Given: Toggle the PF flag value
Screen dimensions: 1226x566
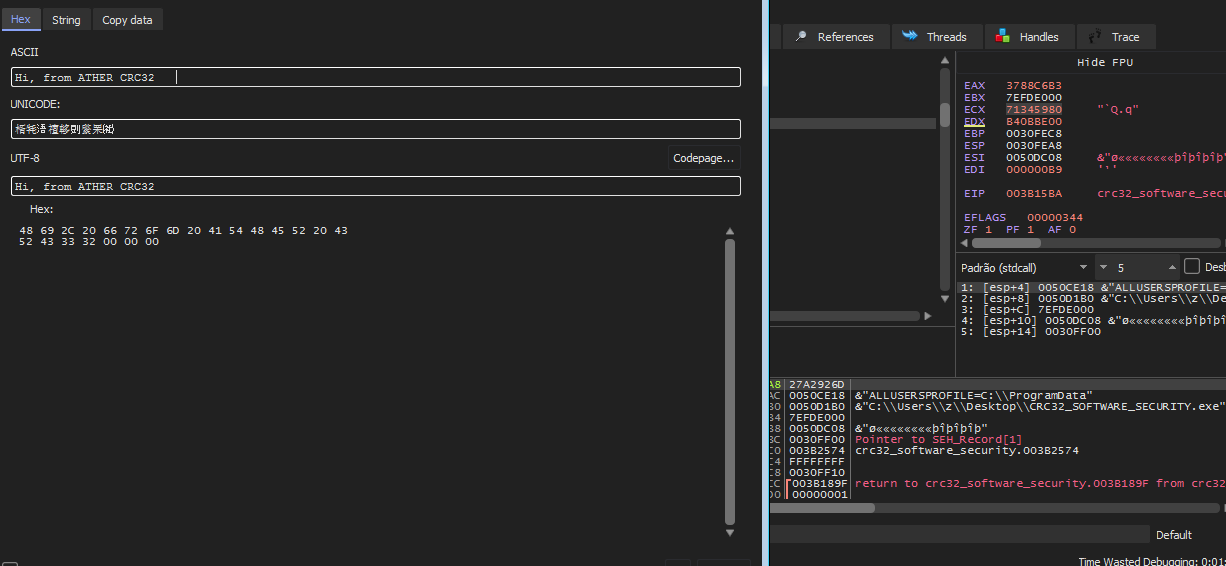Looking at the screenshot, I should pyautogui.click(x=1030, y=230).
